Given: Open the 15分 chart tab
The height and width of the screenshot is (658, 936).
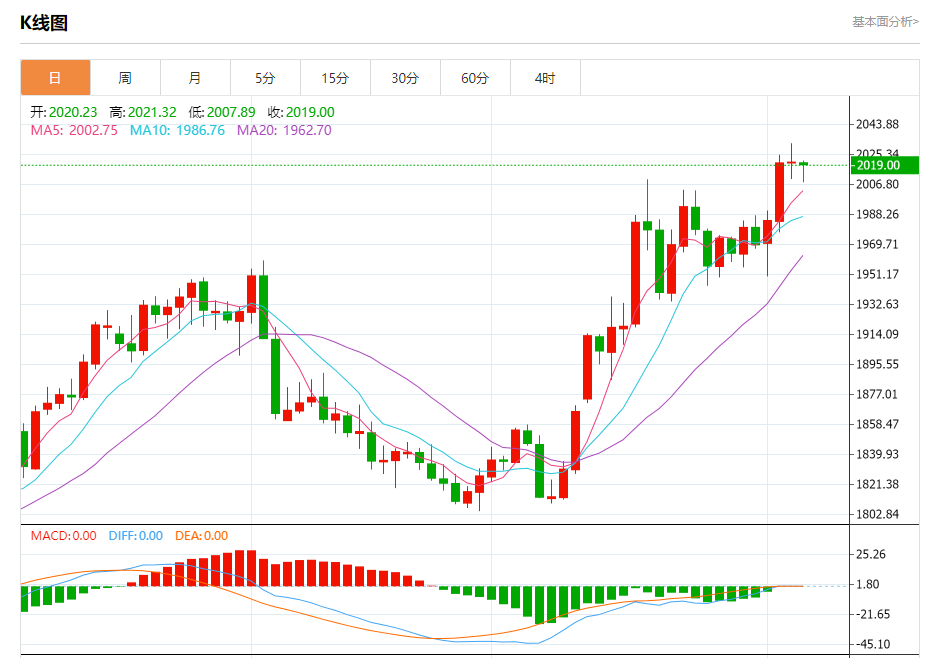Looking at the screenshot, I should (x=335, y=78).
